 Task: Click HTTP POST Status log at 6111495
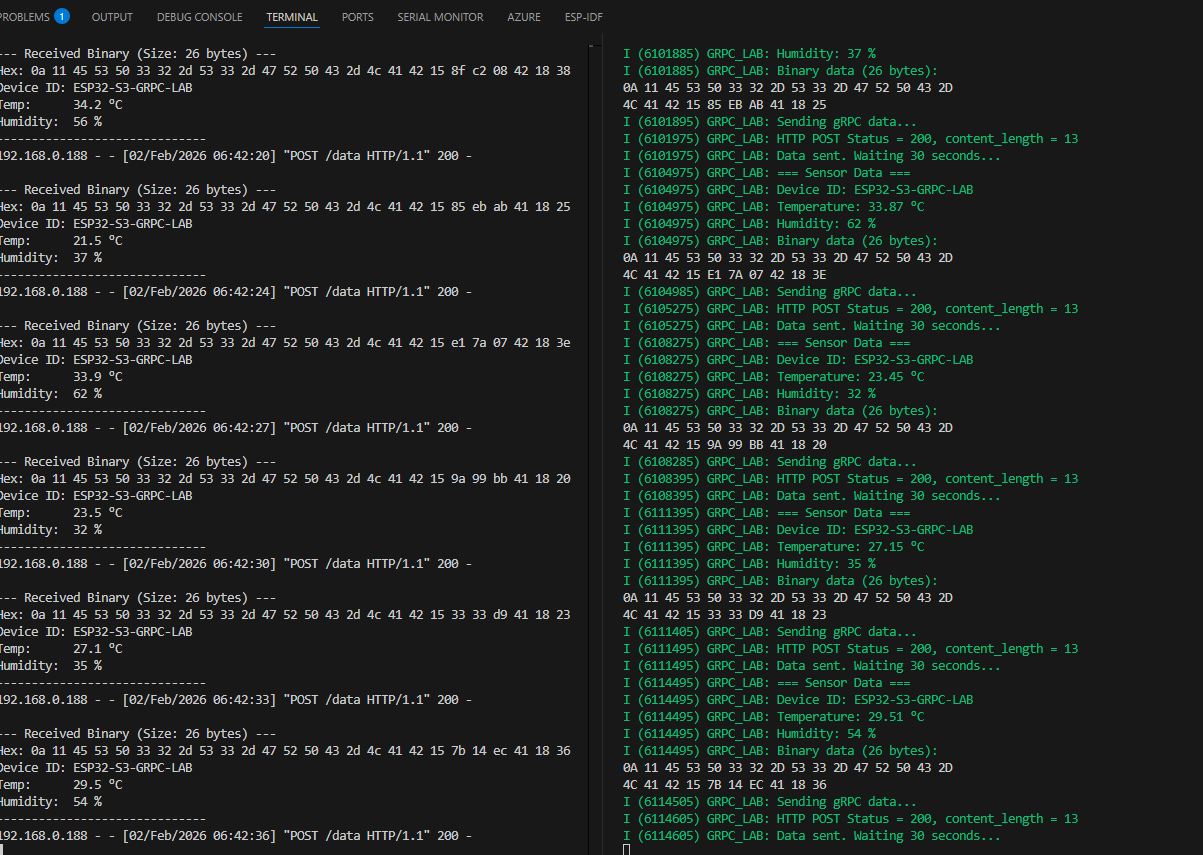coord(850,649)
